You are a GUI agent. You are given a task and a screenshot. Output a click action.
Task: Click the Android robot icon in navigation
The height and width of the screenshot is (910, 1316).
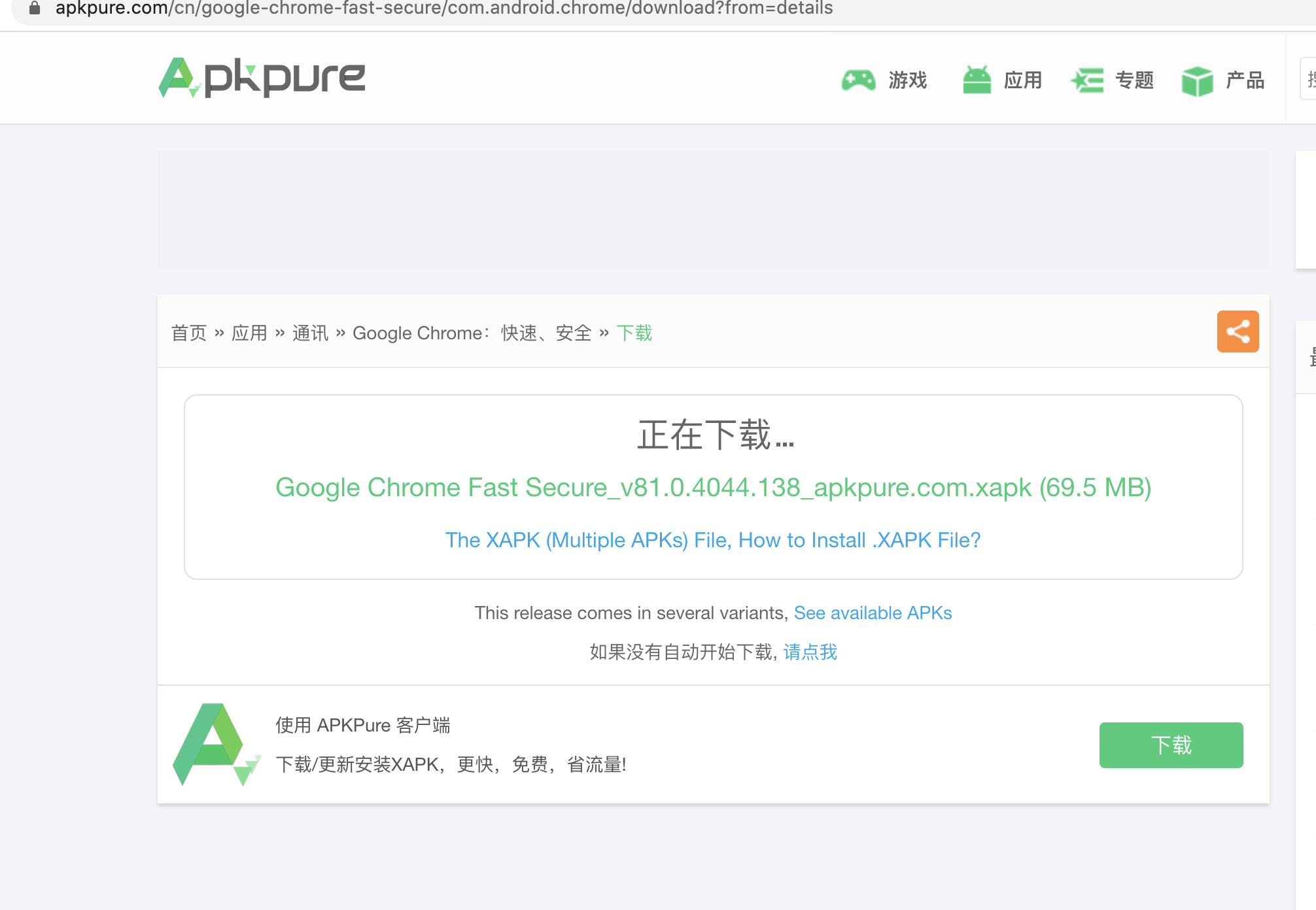976,79
